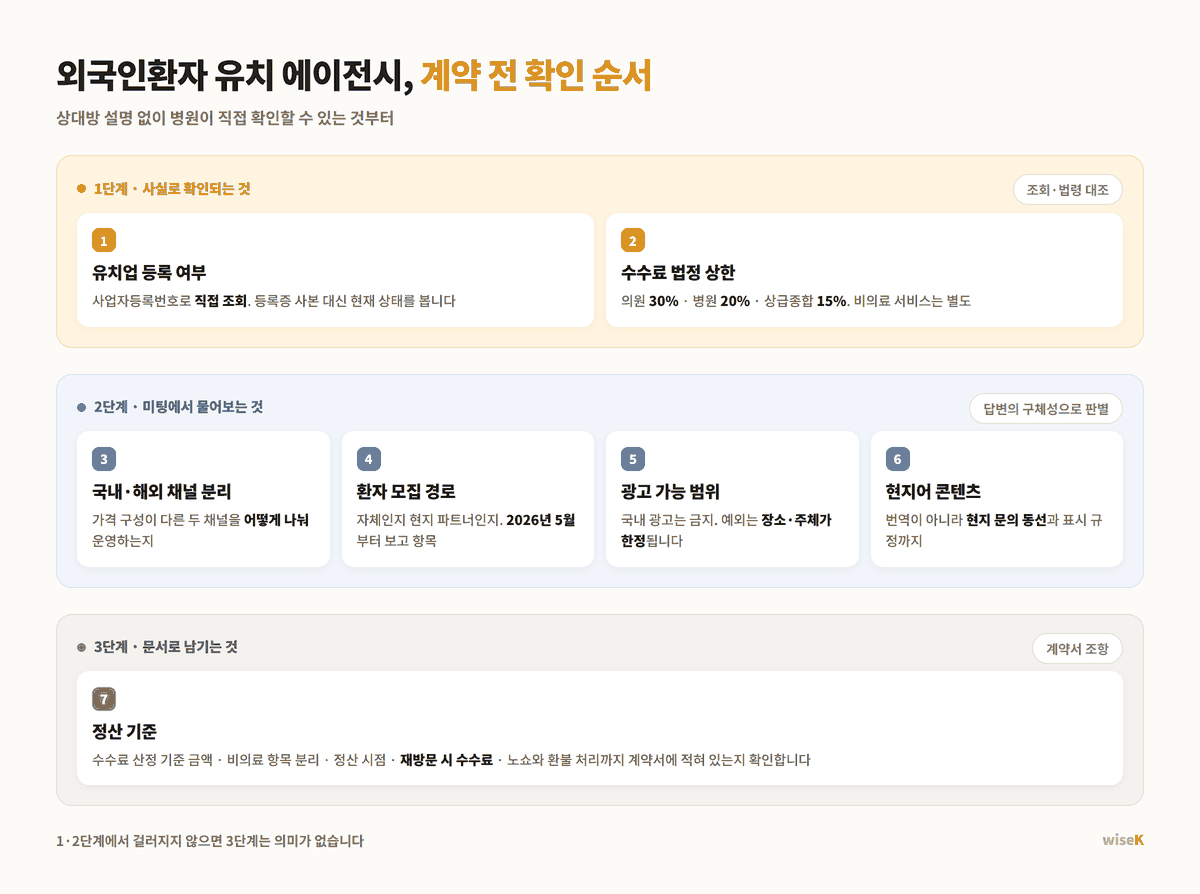Screen dimensions: 1200x894
Task: Click the blue-gray bullet dot beside 2단계
Action: [x=82, y=408]
